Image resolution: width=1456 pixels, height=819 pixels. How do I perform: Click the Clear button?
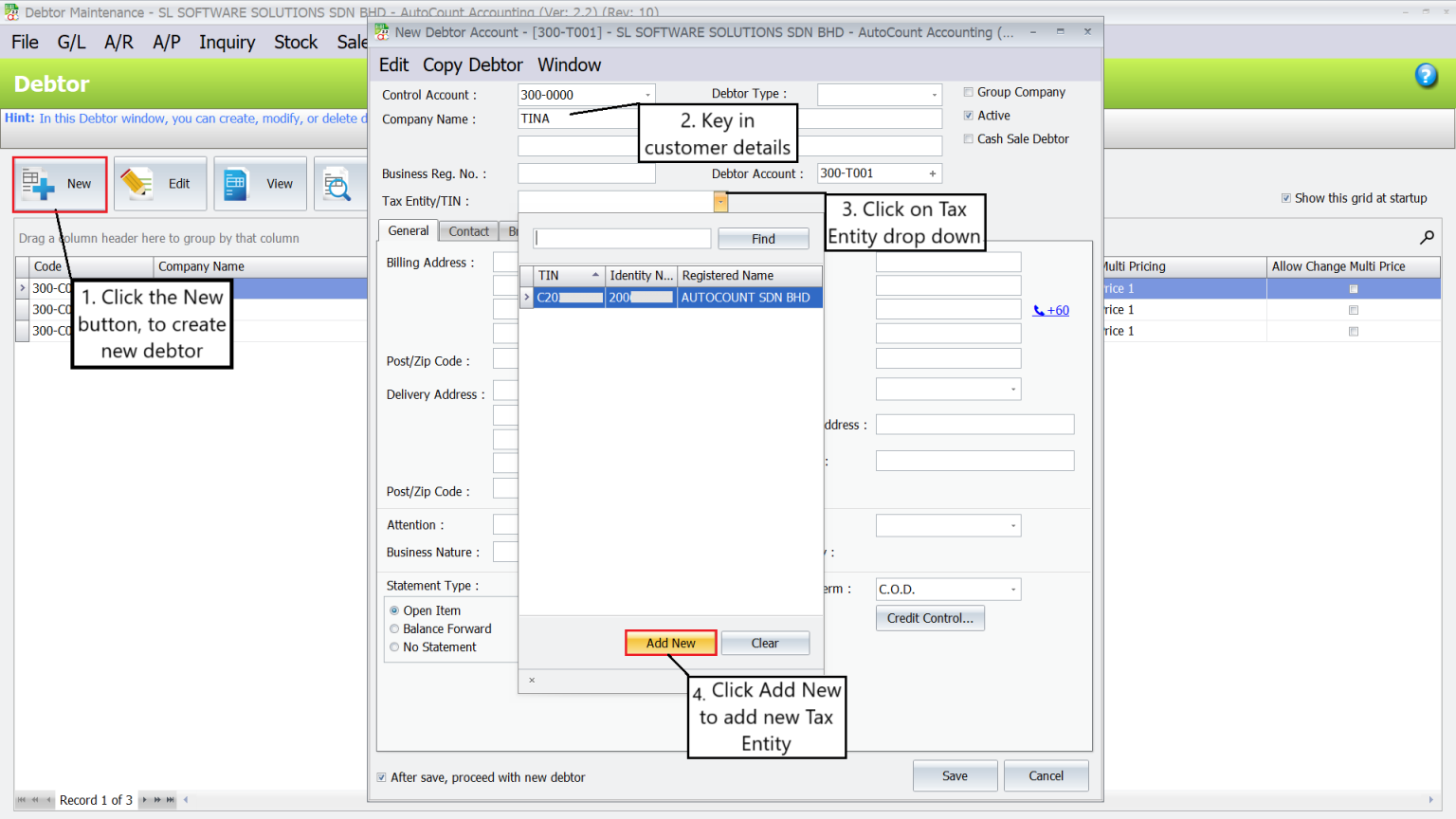765,643
